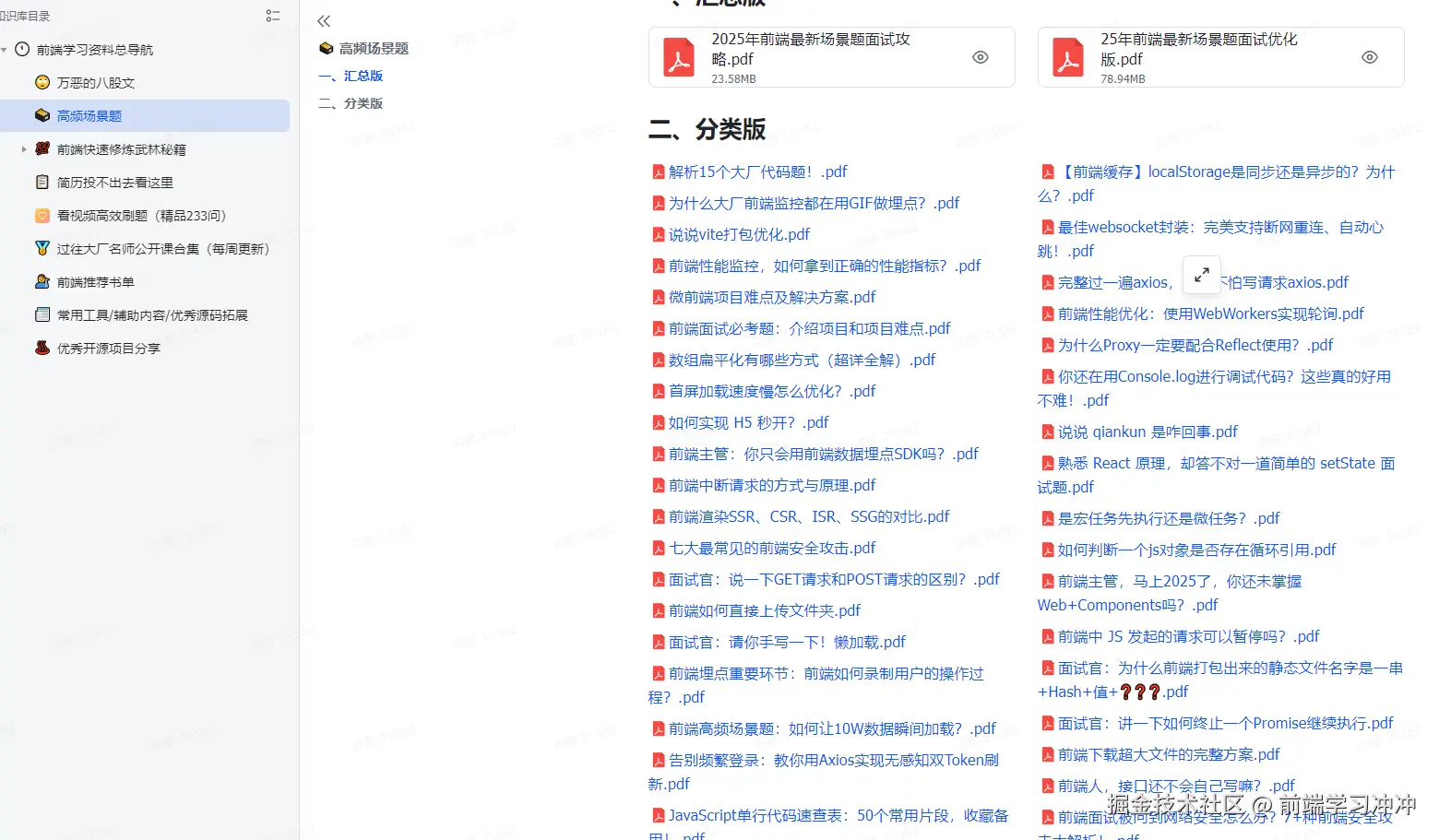Click the clipboard icon beside 简历投不出去看这里
1439x840 pixels.
(42, 182)
